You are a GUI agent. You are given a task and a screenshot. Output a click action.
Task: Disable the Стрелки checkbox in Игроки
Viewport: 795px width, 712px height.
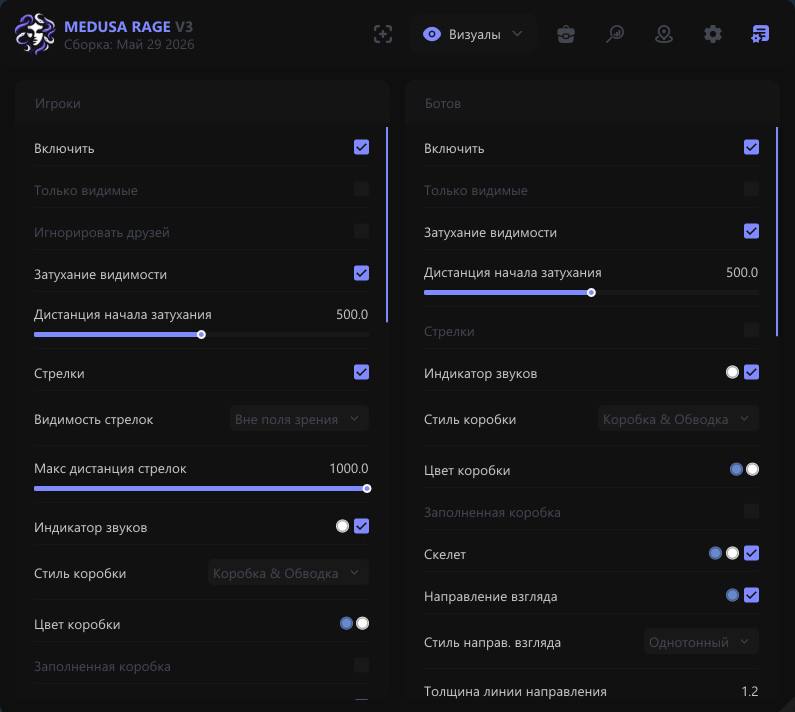tap(362, 372)
